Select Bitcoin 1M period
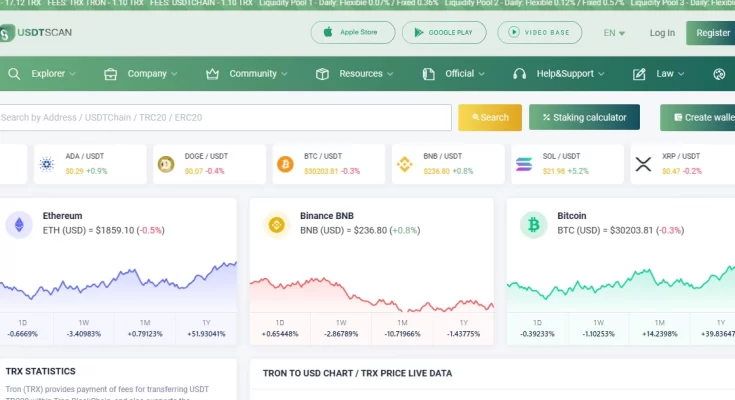The width and height of the screenshot is (735, 400). pyautogui.click(x=660, y=328)
